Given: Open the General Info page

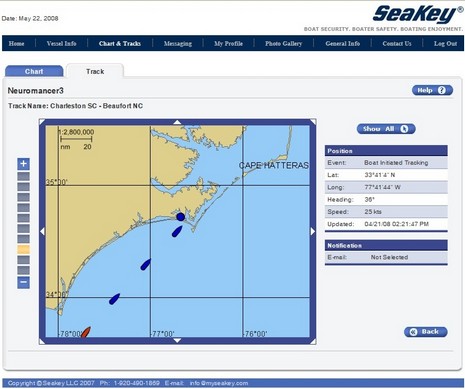Looking at the screenshot, I should 343,44.
